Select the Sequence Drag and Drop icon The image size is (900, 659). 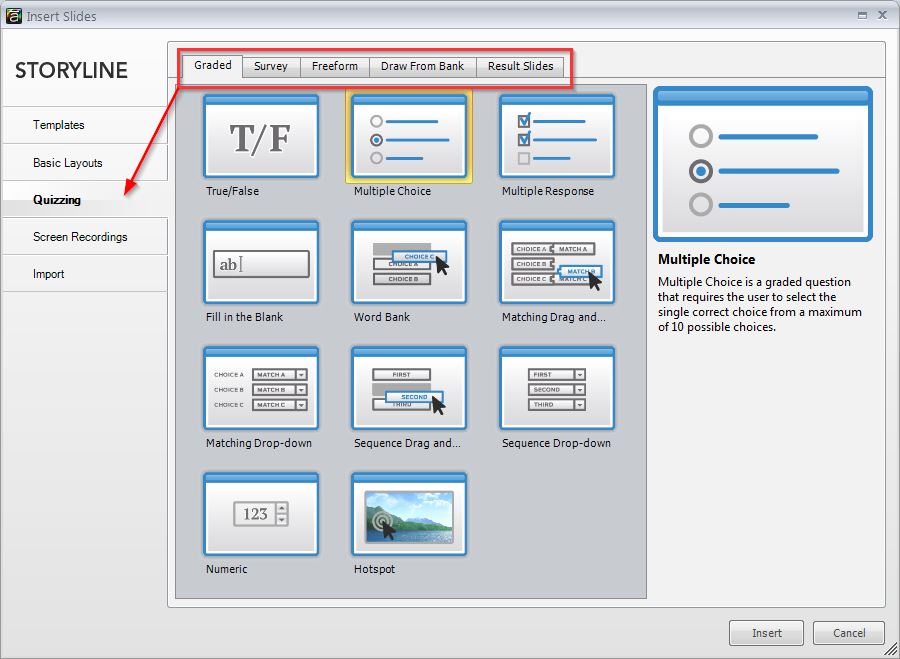click(x=408, y=389)
